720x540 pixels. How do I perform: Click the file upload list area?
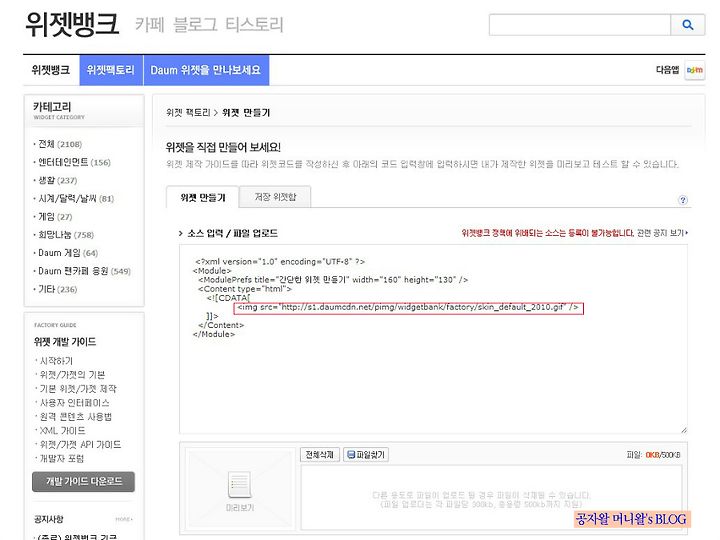tap(491, 497)
